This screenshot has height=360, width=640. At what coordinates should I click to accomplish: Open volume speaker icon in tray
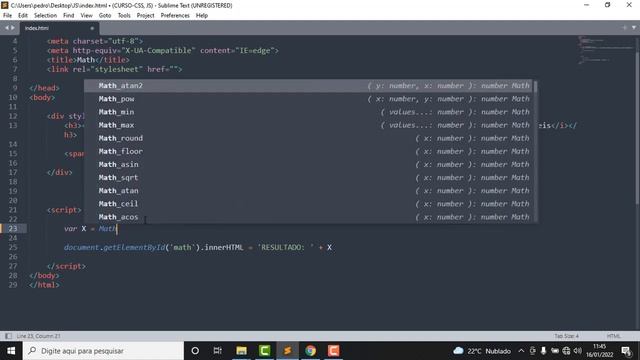[578, 351]
